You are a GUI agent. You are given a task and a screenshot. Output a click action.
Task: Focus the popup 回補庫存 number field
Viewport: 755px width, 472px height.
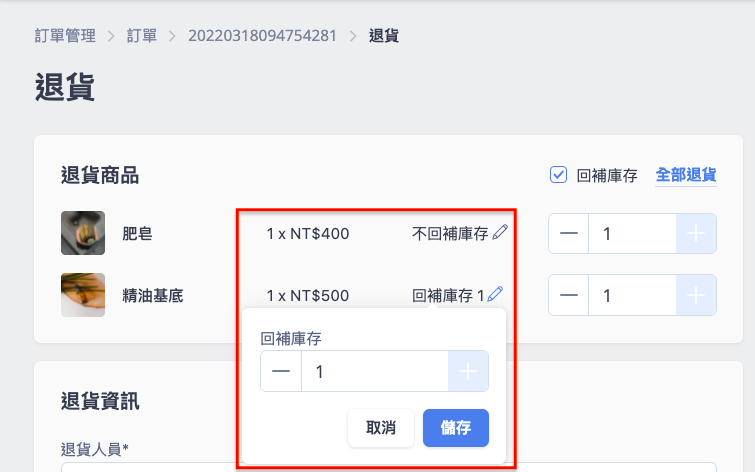coord(375,371)
